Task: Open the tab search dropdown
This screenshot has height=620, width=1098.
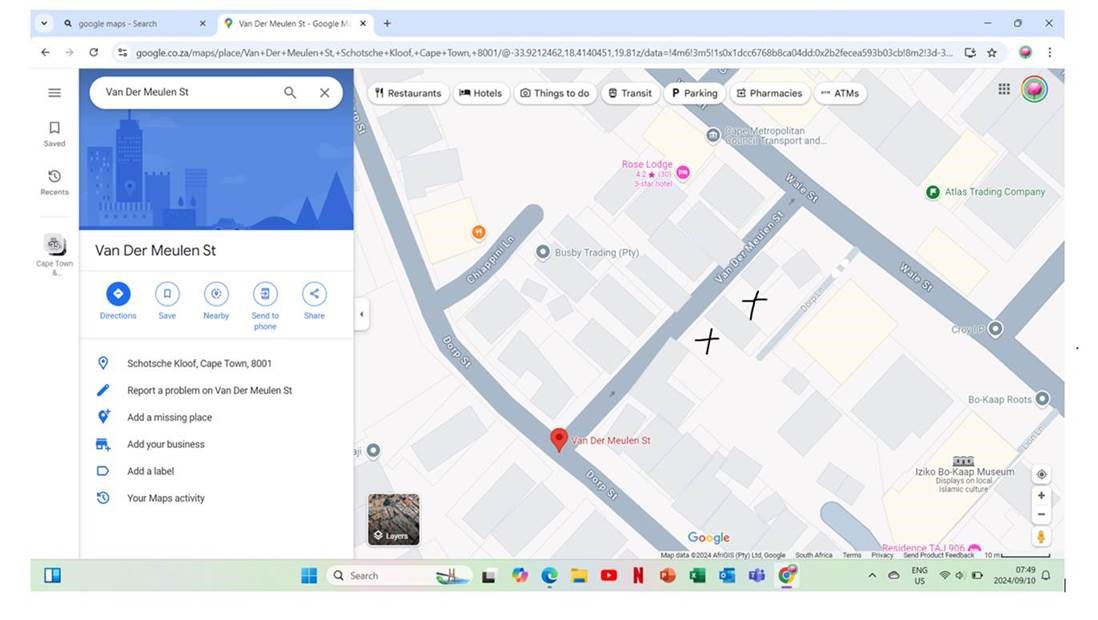Action: pos(43,23)
